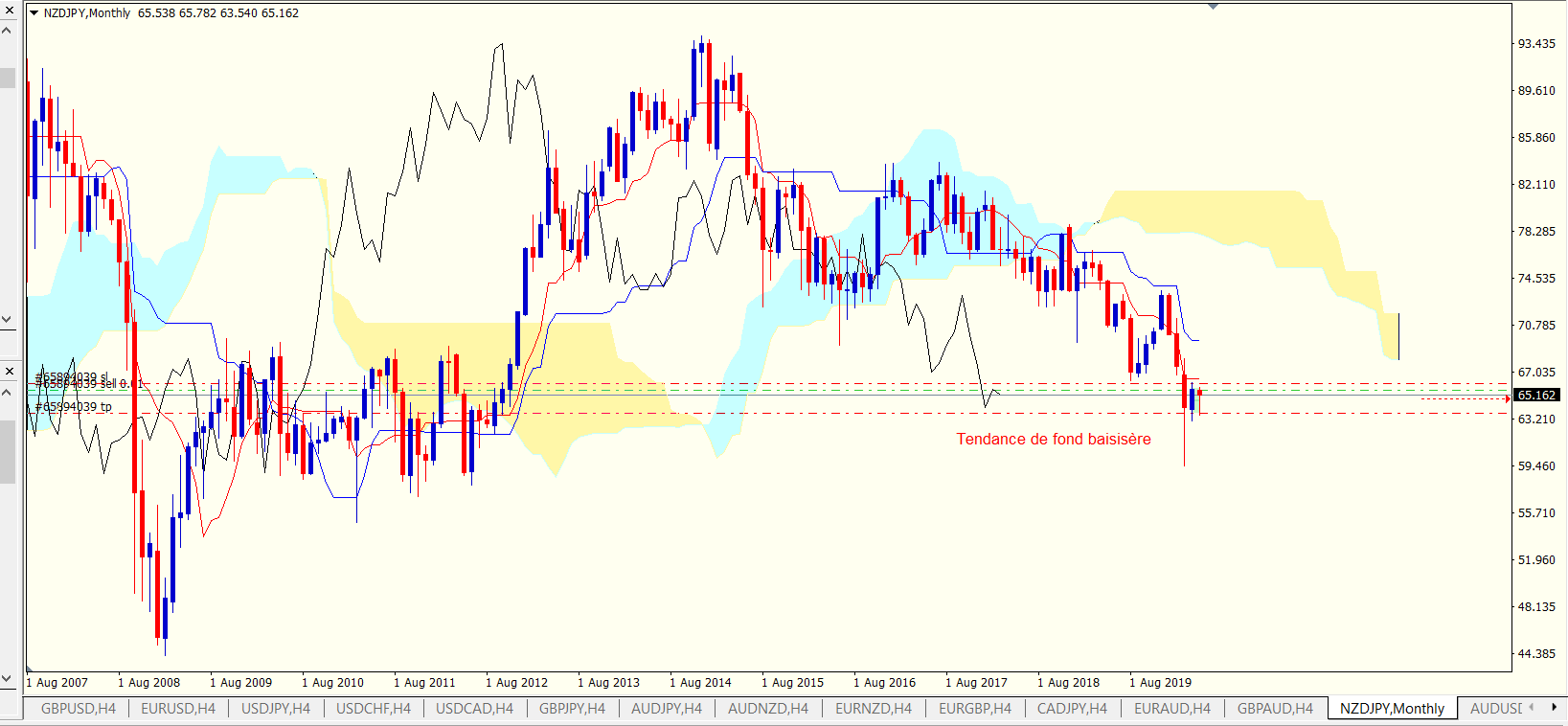The width and height of the screenshot is (1568, 726).
Task: Switch to the GBPUSD,H4 chart tab
Action: tap(79, 709)
